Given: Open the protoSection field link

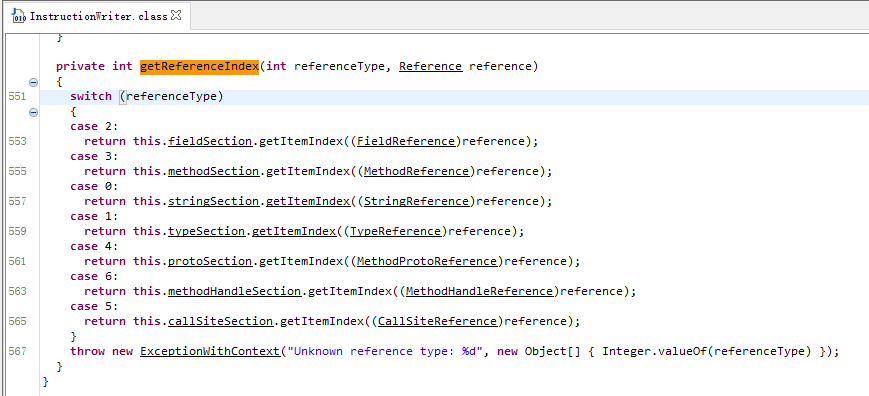Looking at the screenshot, I should click(210, 261).
